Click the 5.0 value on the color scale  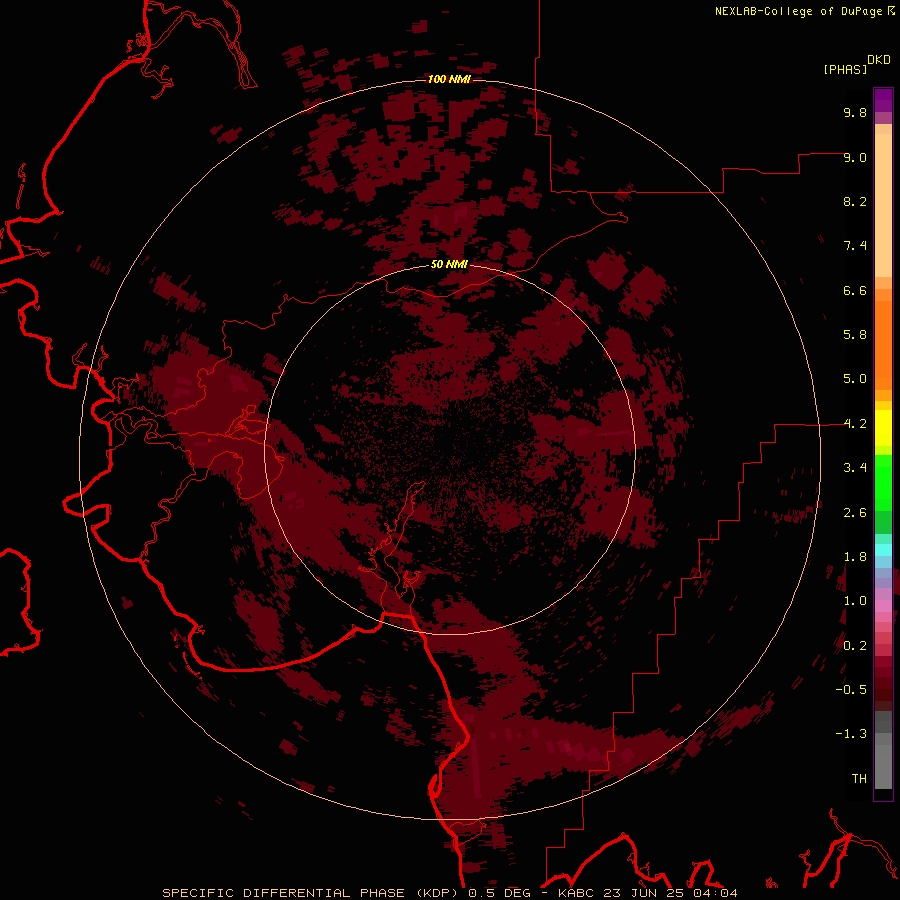[x=855, y=379]
